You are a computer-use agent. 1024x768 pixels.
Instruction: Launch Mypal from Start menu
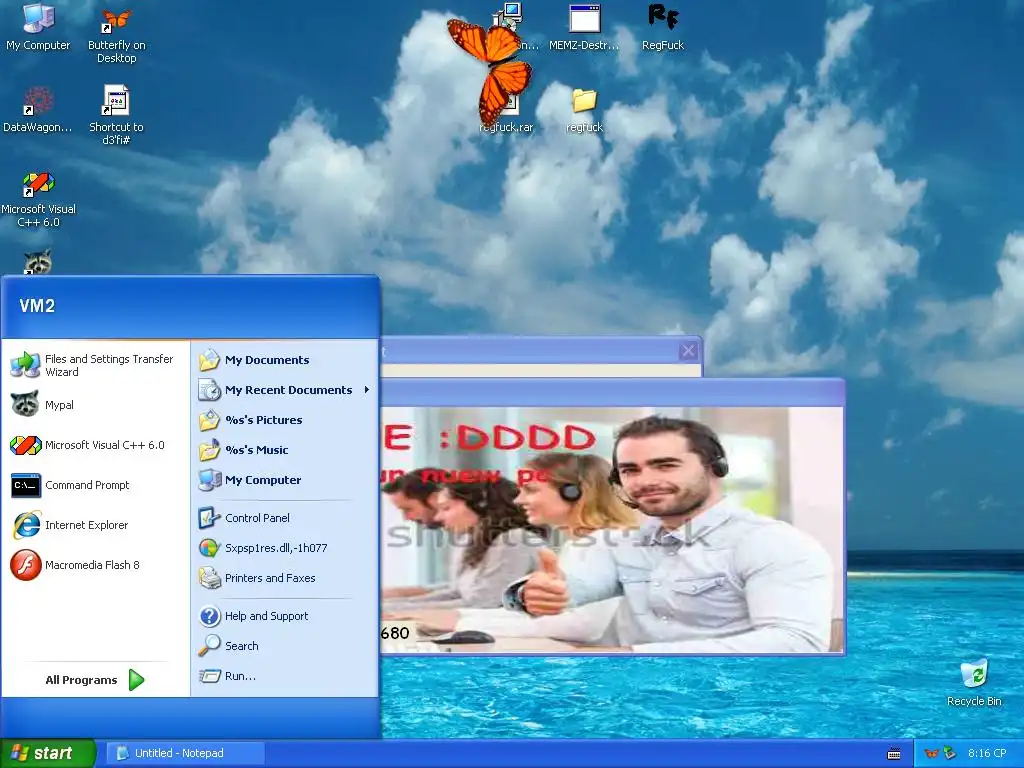point(95,405)
